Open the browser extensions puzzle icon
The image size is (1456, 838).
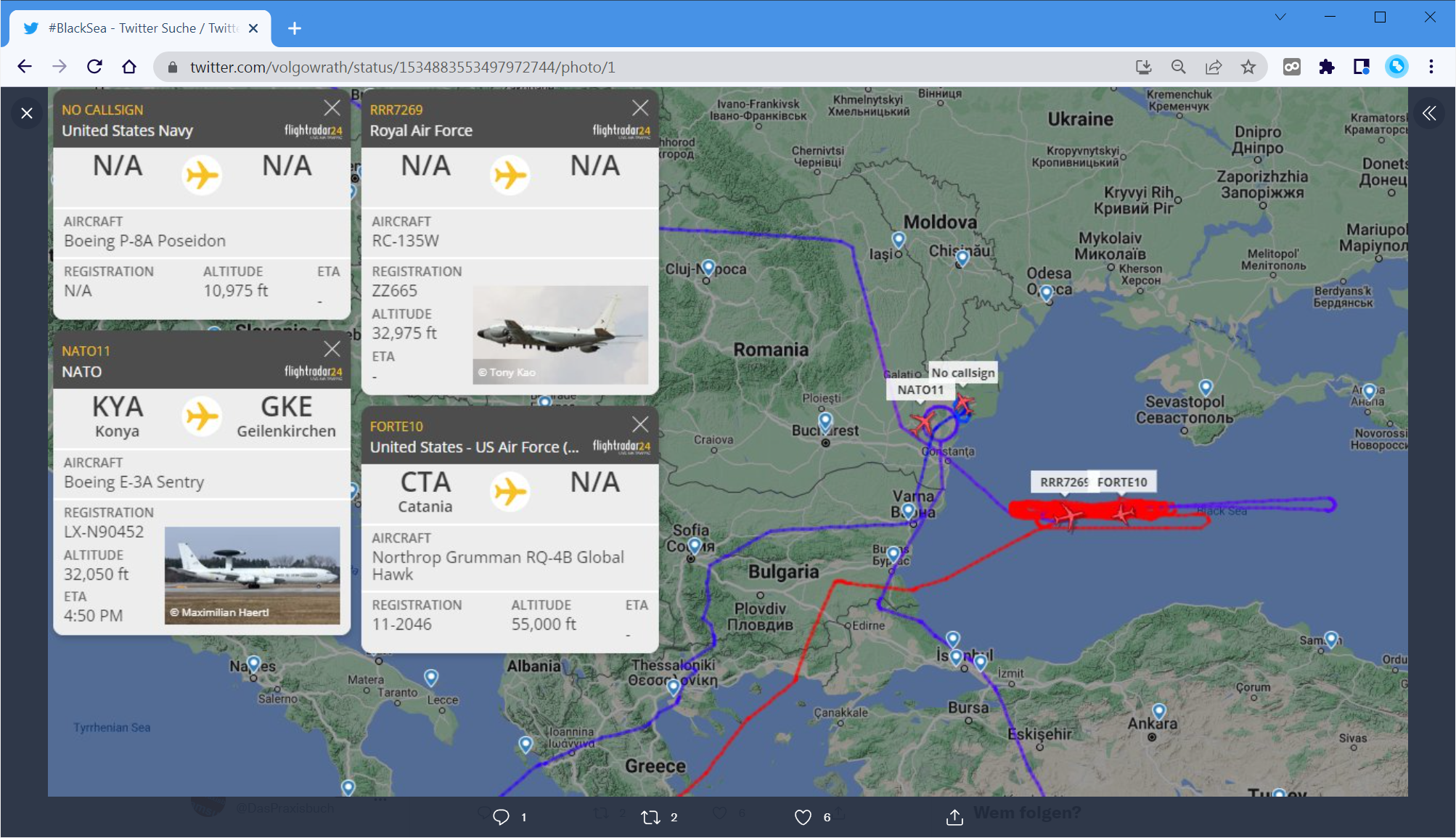[x=1326, y=67]
